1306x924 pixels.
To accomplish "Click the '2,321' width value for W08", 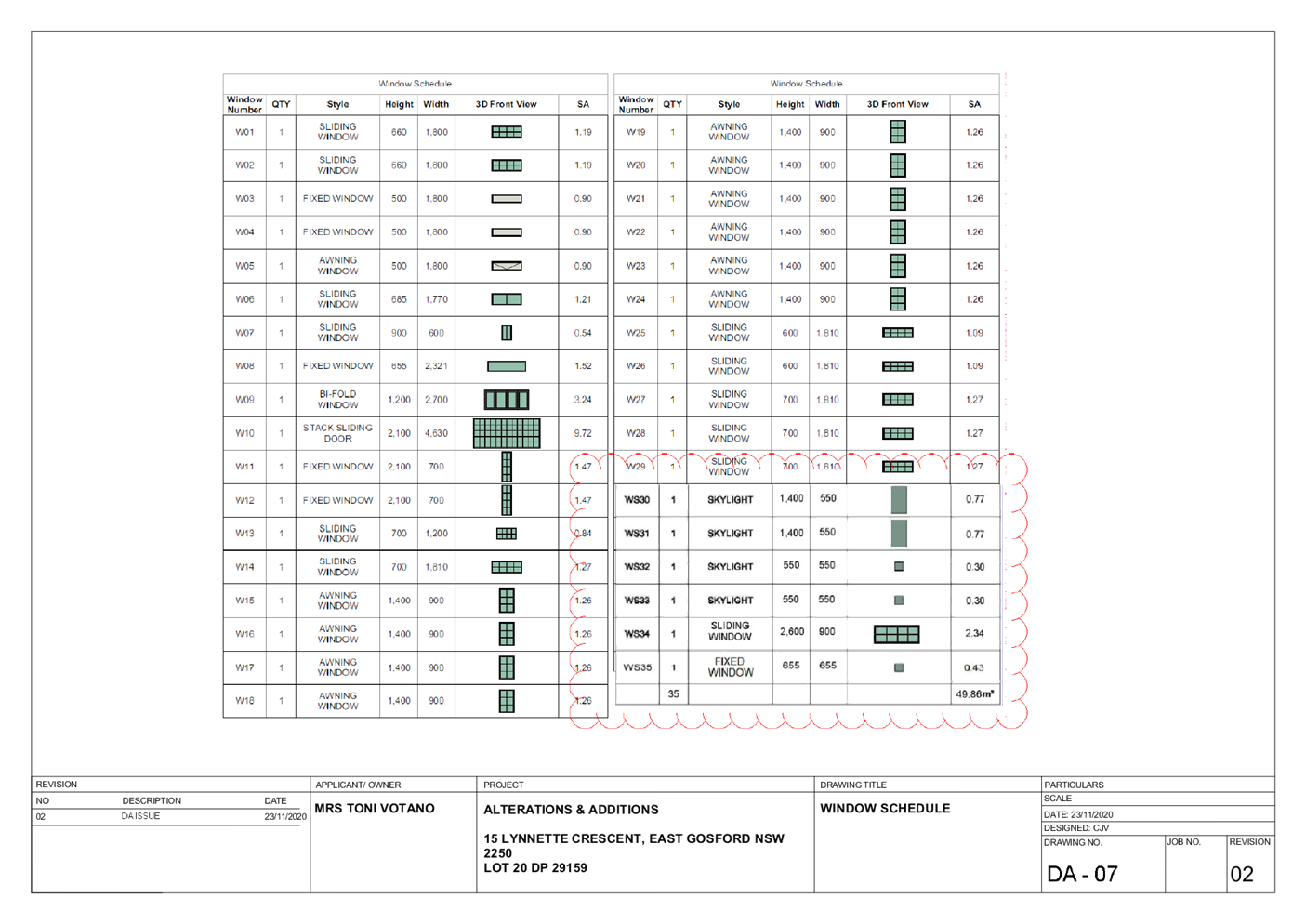I will click(x=437, y=366).
